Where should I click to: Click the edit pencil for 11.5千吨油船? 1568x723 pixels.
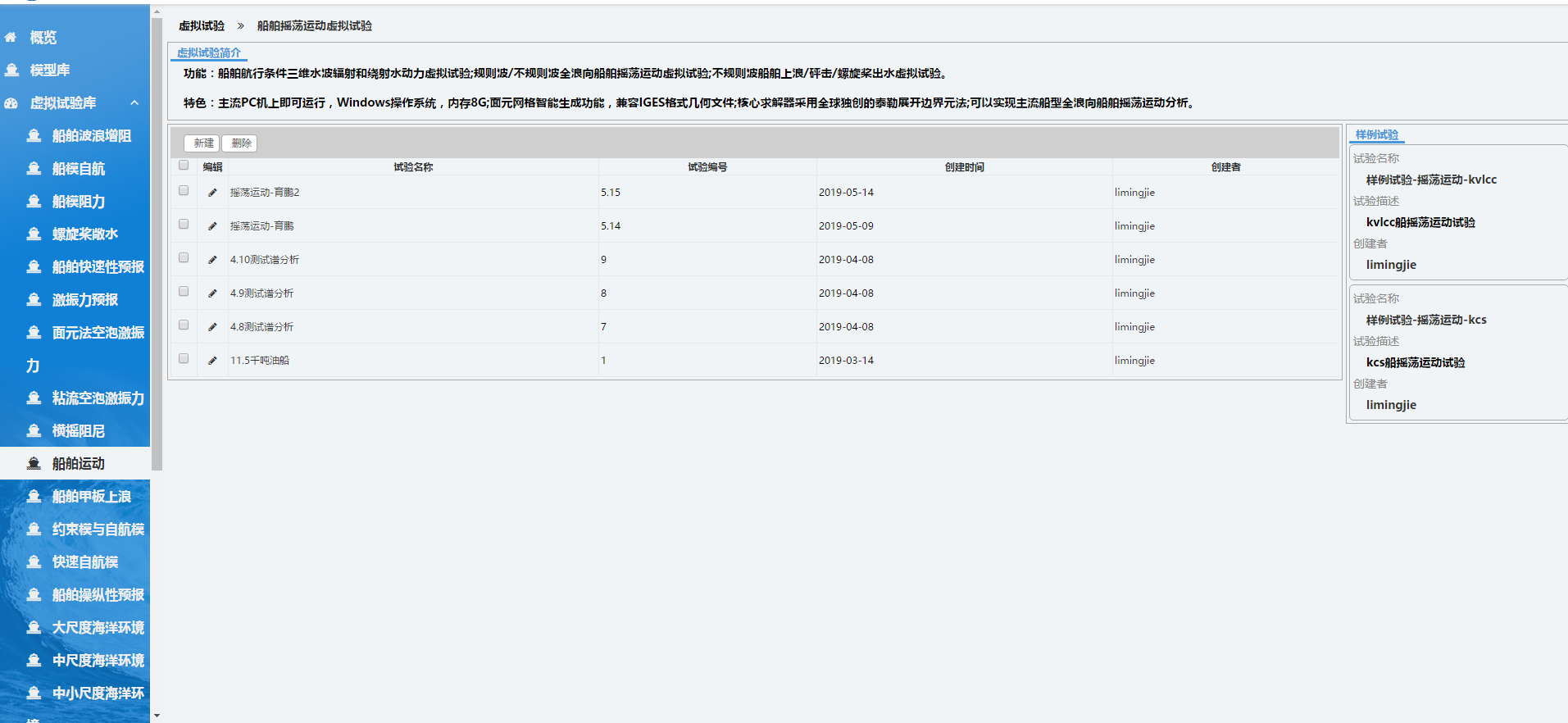point(212,361)
